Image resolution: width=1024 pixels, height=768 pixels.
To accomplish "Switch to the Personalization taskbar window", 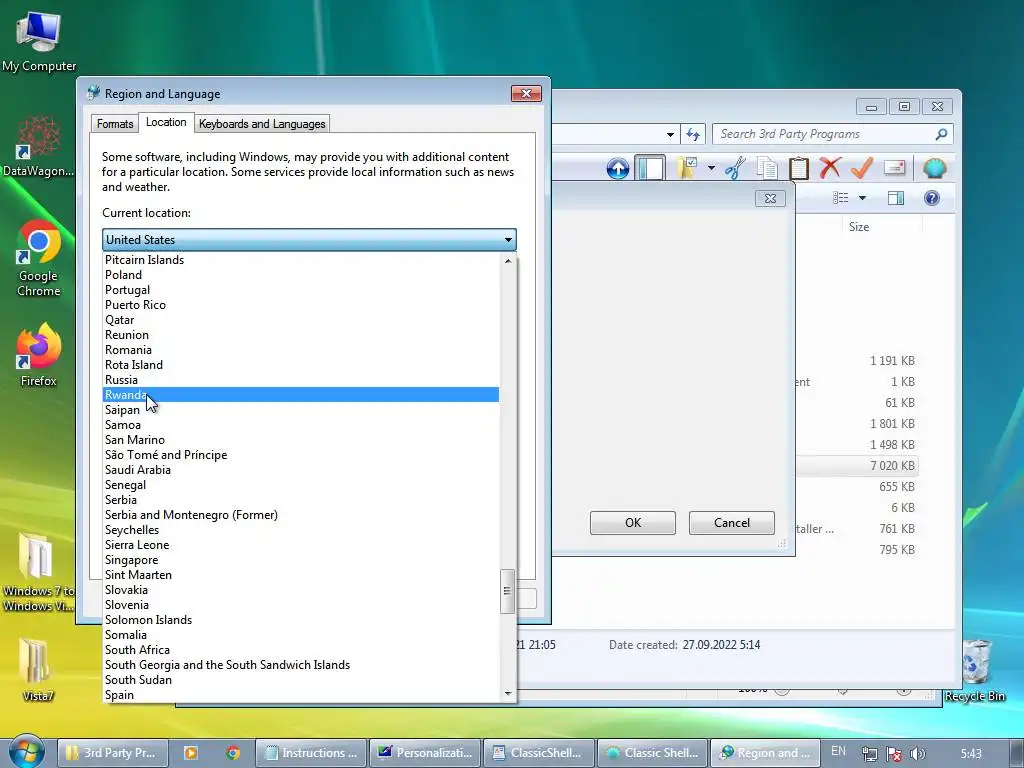I will point(425,753).
